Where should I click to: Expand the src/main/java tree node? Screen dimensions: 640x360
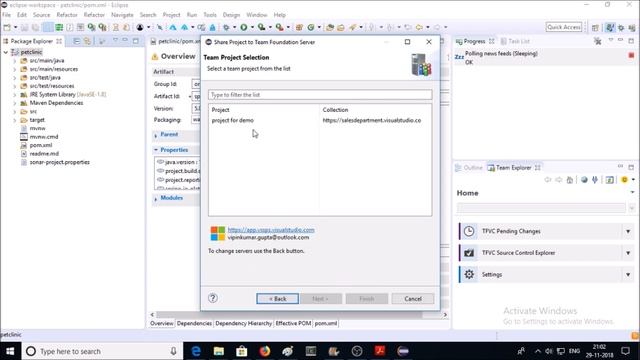coord(15,60)
